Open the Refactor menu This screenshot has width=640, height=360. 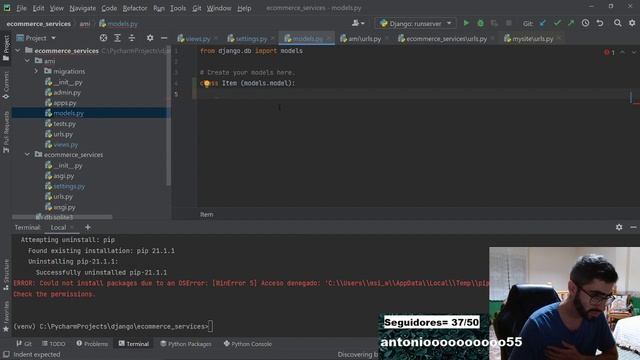(x=135, y=8)
